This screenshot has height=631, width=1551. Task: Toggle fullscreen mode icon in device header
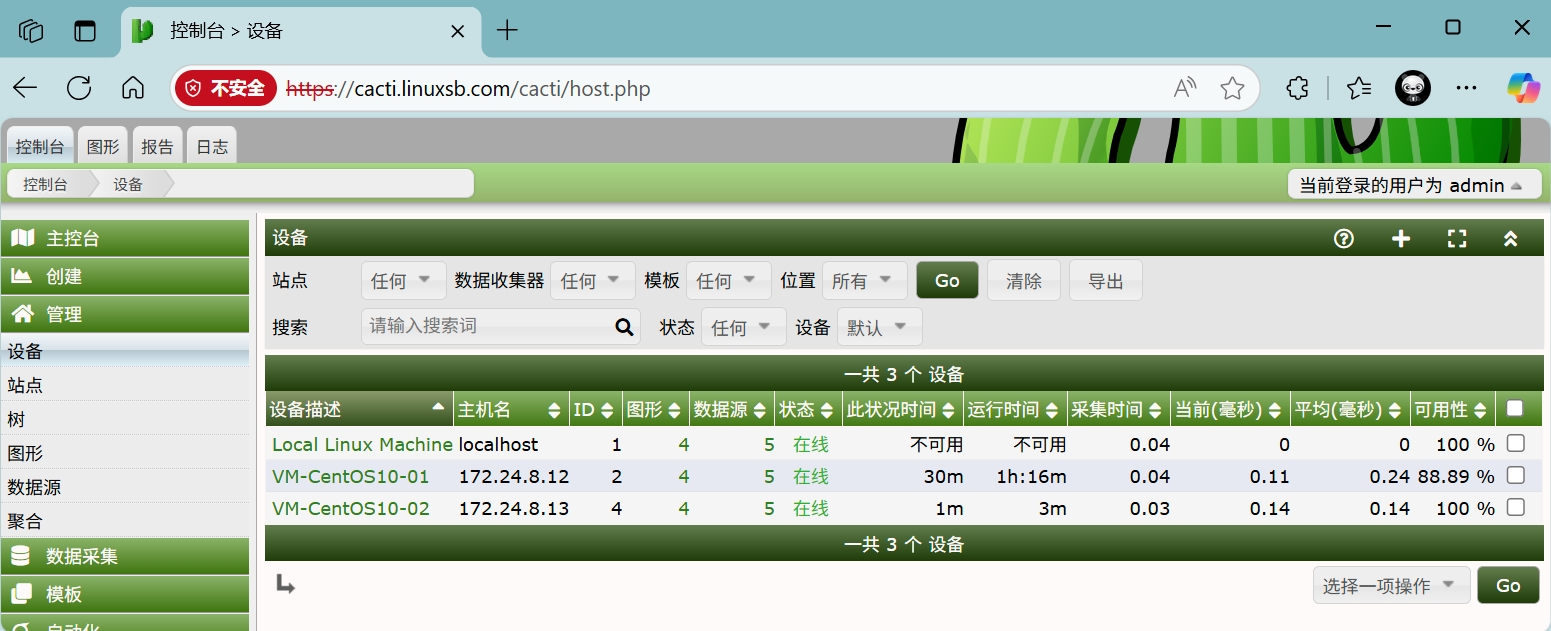pyautogui.click(x=1457, y=238)
